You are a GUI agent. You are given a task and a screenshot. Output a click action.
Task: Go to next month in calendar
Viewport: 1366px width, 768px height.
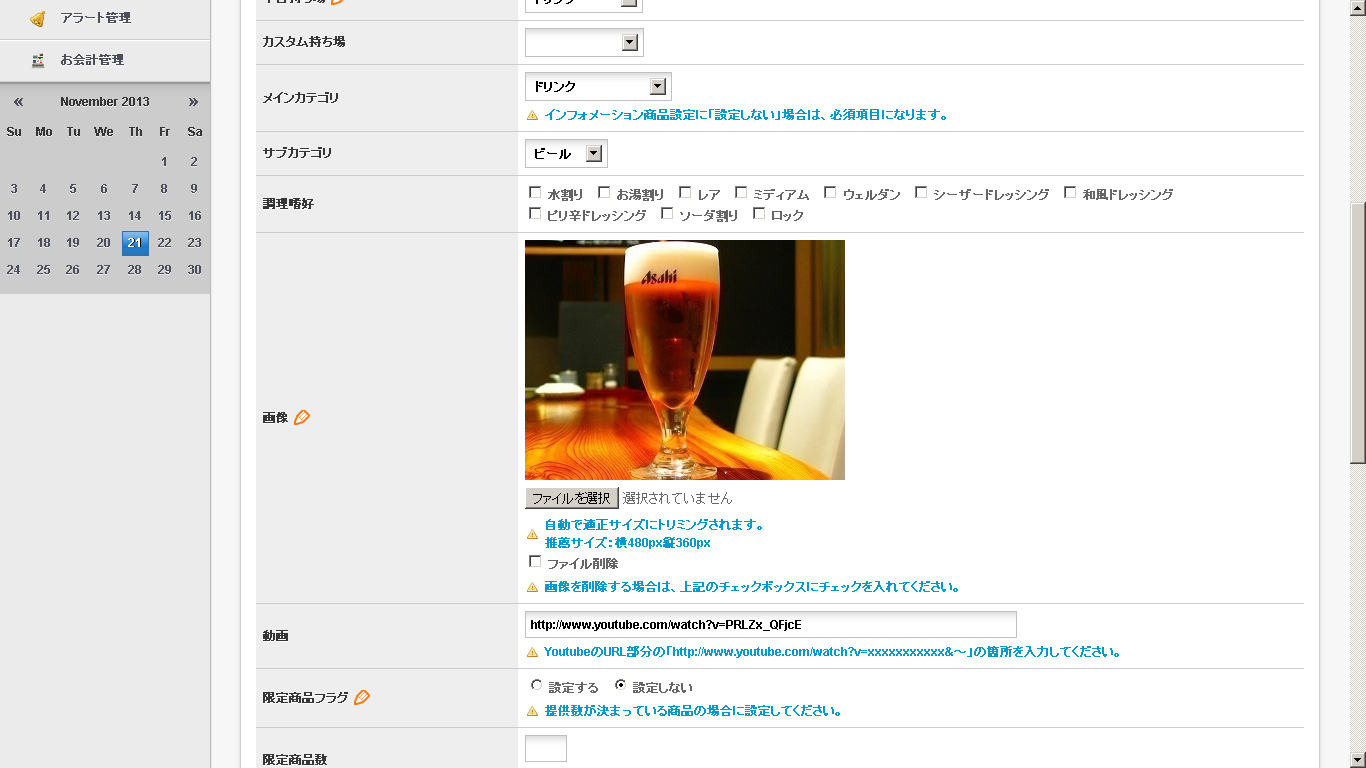coord(193,102)
